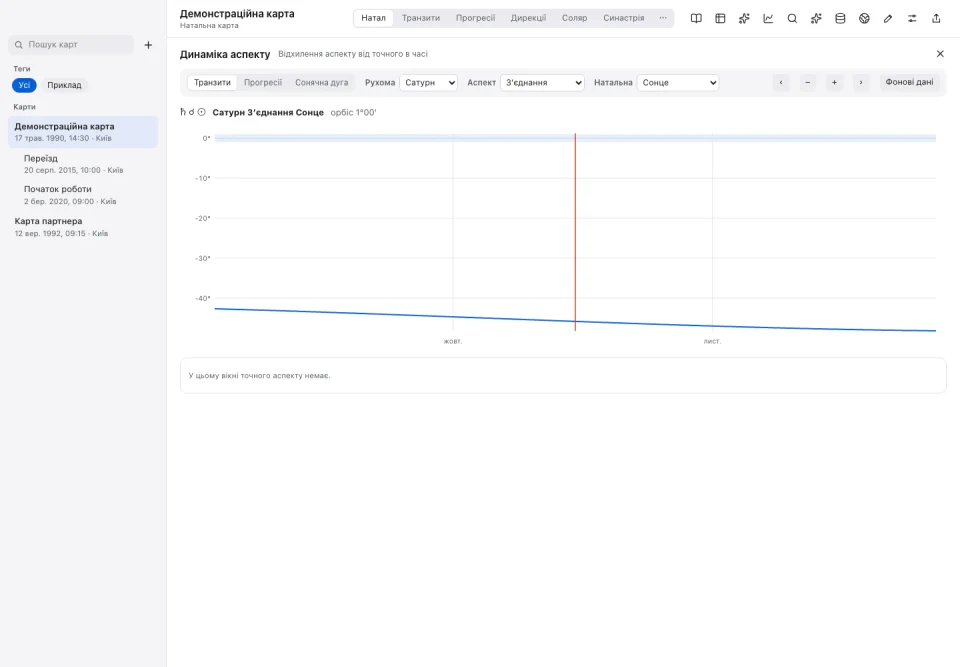Select the Сонячна дуга mode
Screen dimensions: 960x667
click(x=321, y=82)
